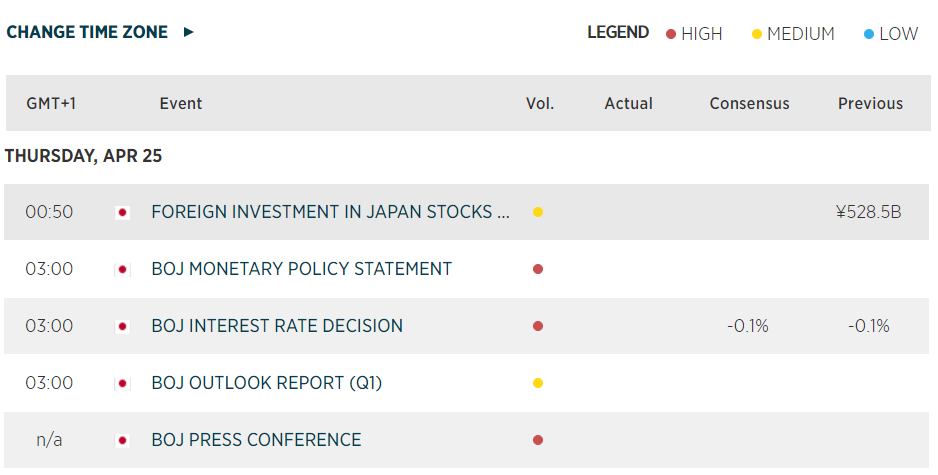938x475 pixels.
Task: Click Japan flag beside BOJ Interest Rate Decision
Action: [x=122, y=326]
